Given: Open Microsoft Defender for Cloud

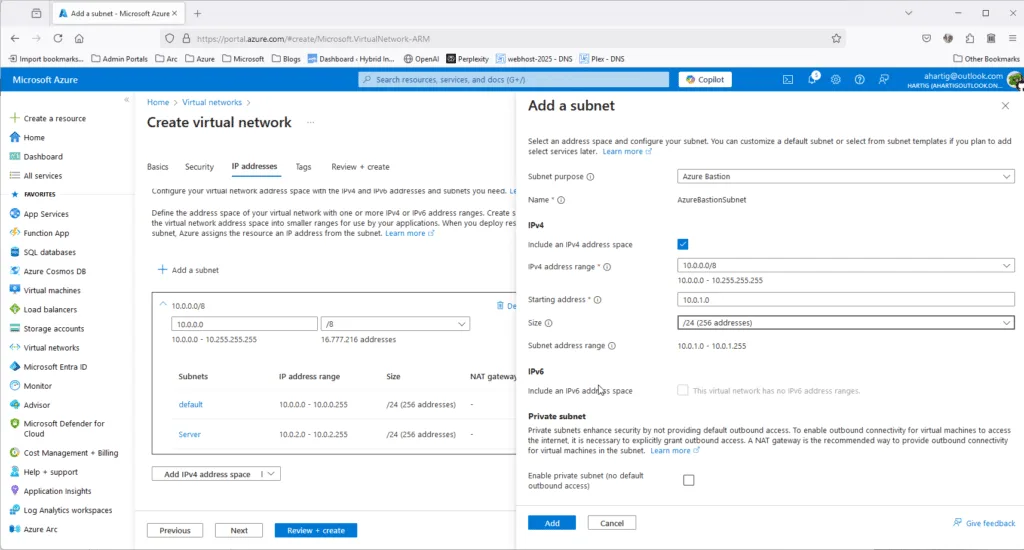Looking at the screenshot, I should tap(57, 429).
